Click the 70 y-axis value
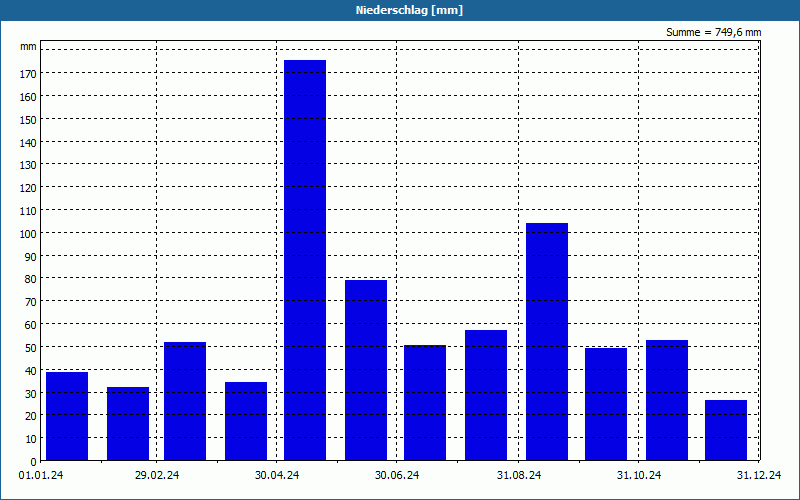800x500 pixels. tap(31, 302)
